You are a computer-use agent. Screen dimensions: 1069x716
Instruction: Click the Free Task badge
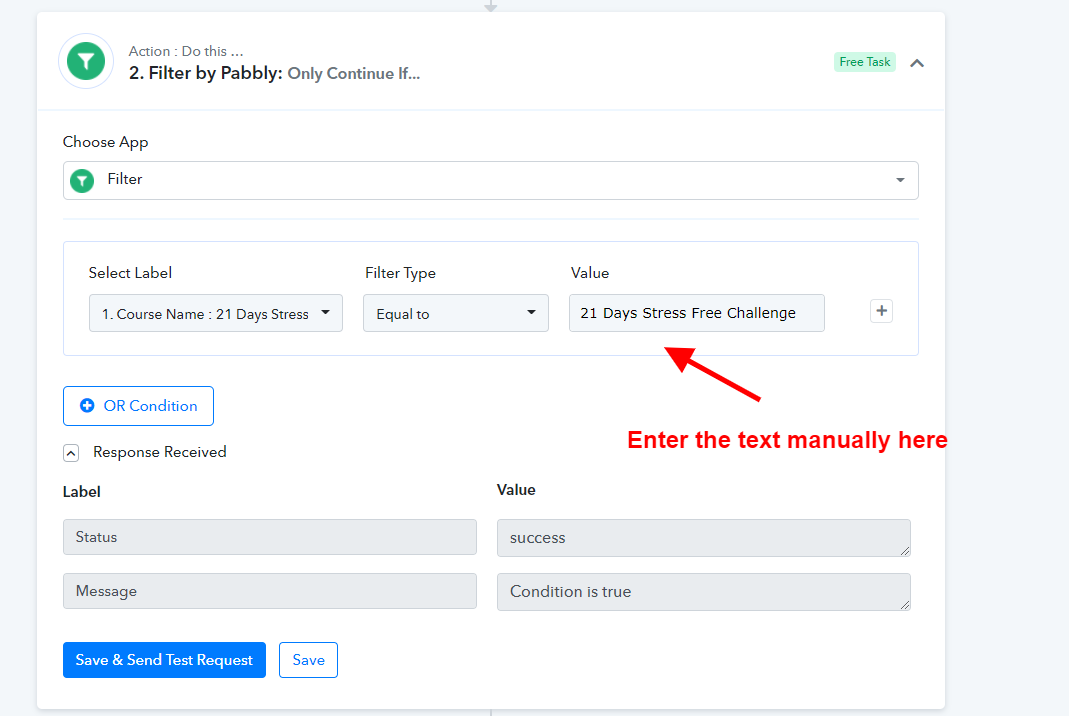[864, 62]
